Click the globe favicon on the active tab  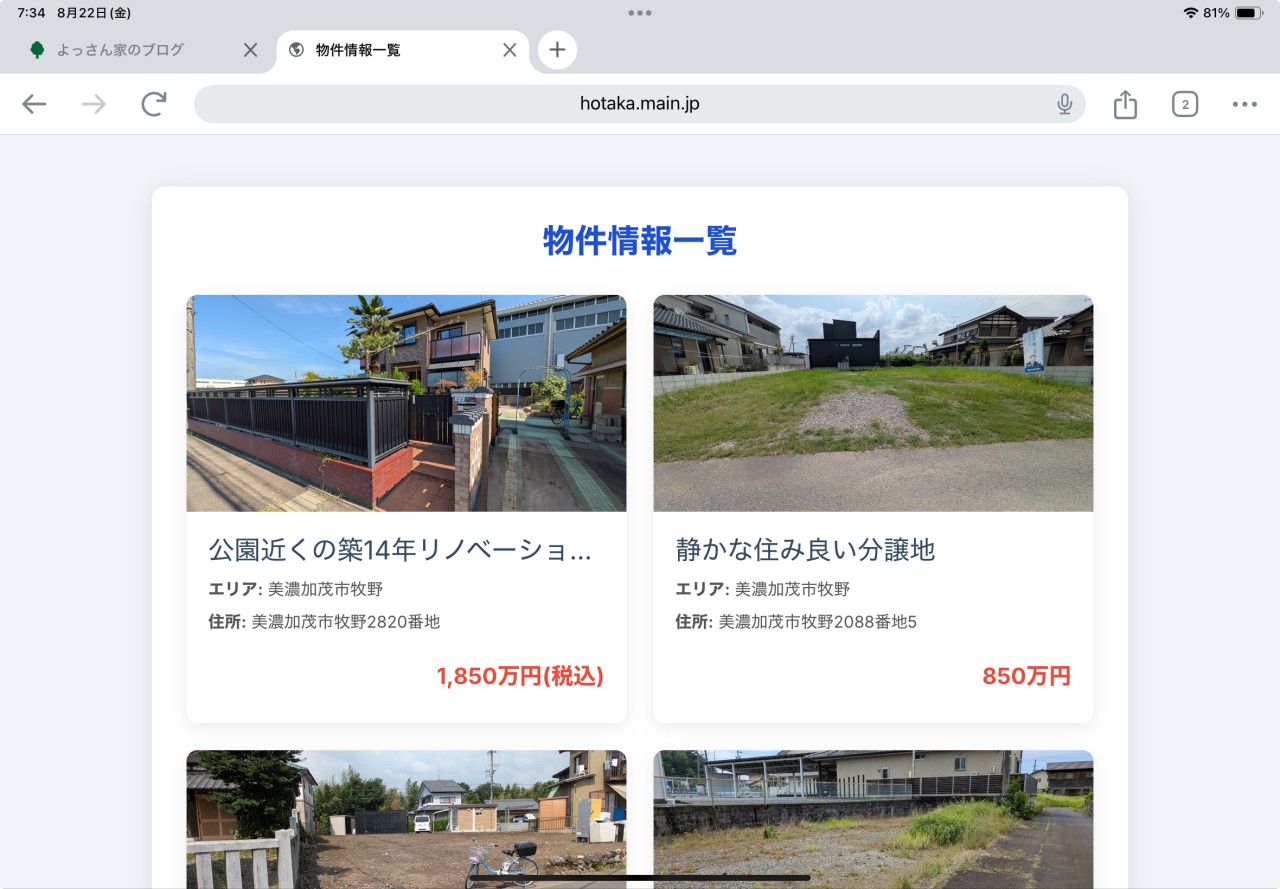pyautogui.click(x=294, y=49)
